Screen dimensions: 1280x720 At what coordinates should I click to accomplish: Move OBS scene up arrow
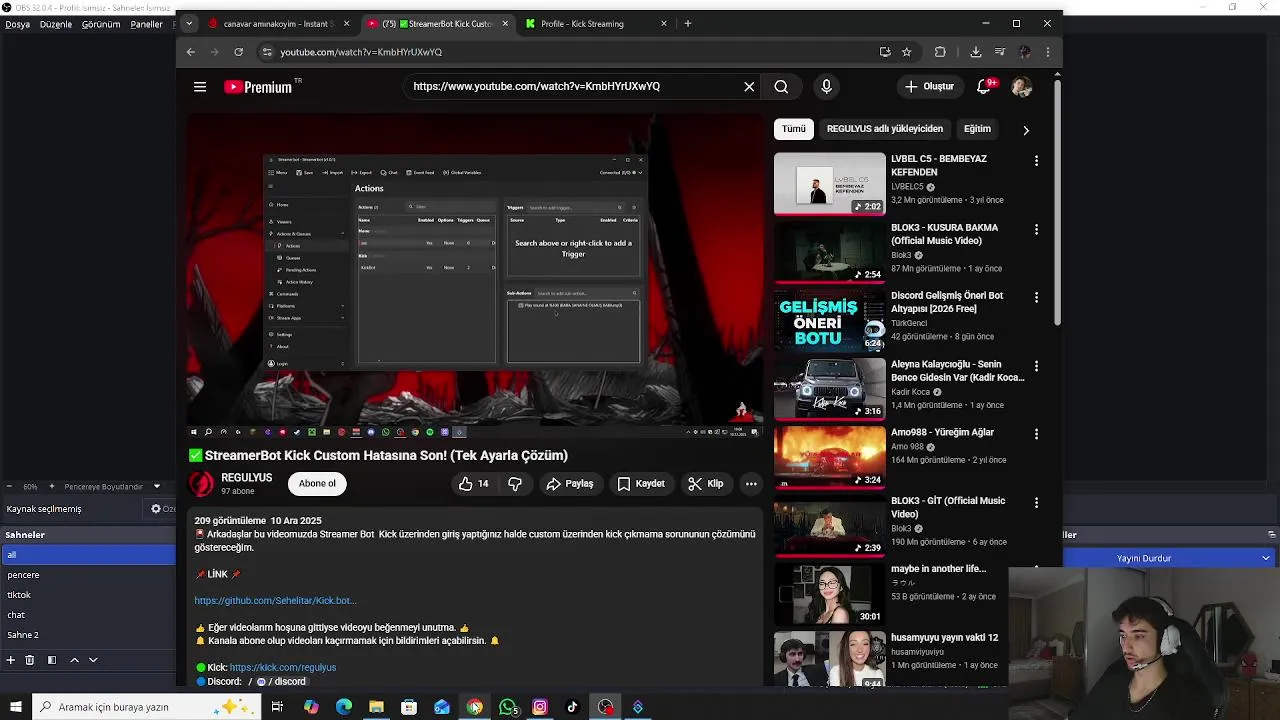pyautogui.click(x=74, y=660)
